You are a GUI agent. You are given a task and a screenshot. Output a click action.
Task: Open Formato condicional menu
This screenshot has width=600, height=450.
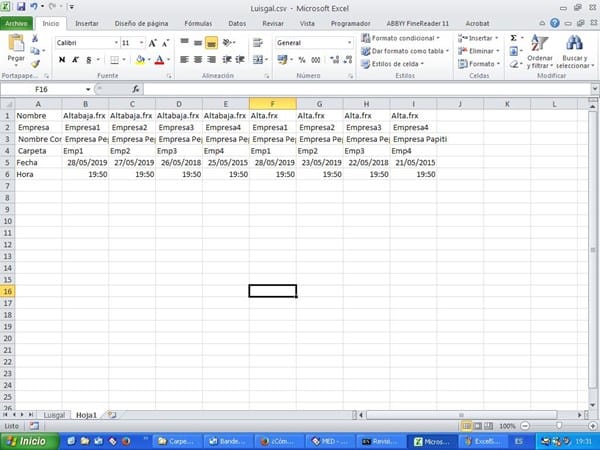401,38
